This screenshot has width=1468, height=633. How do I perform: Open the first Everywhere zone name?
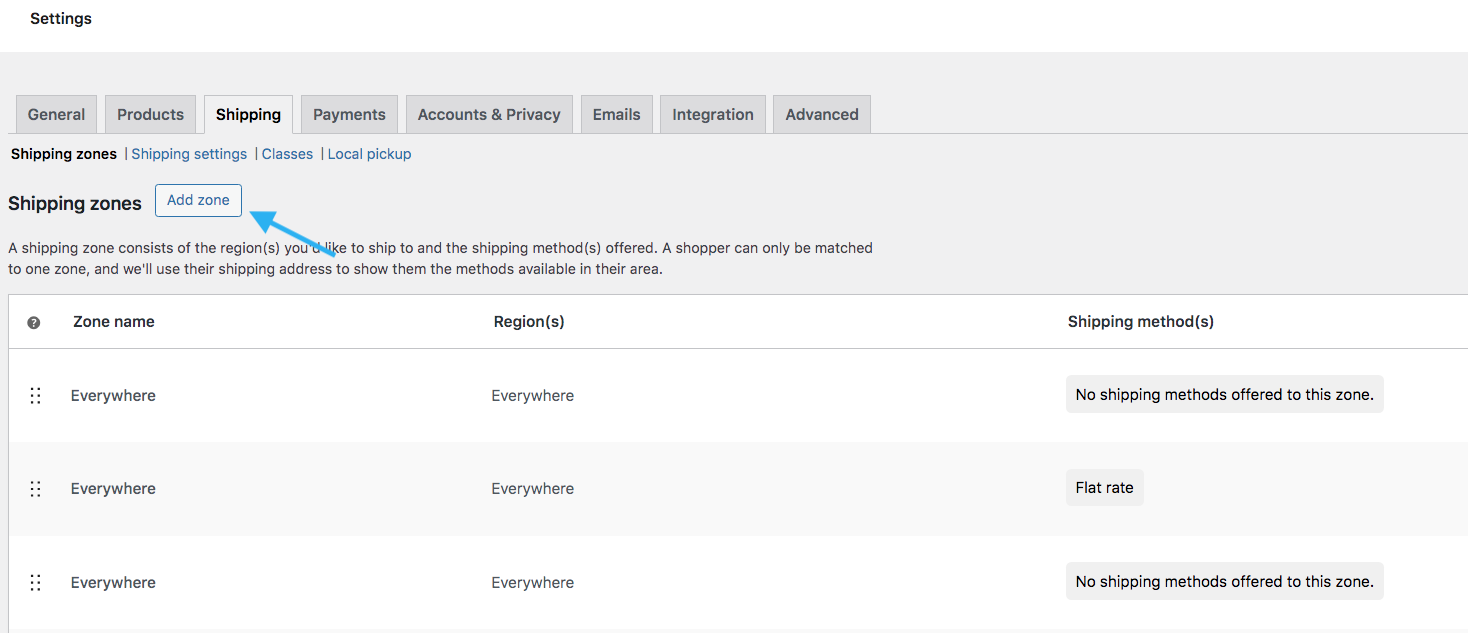113,396
